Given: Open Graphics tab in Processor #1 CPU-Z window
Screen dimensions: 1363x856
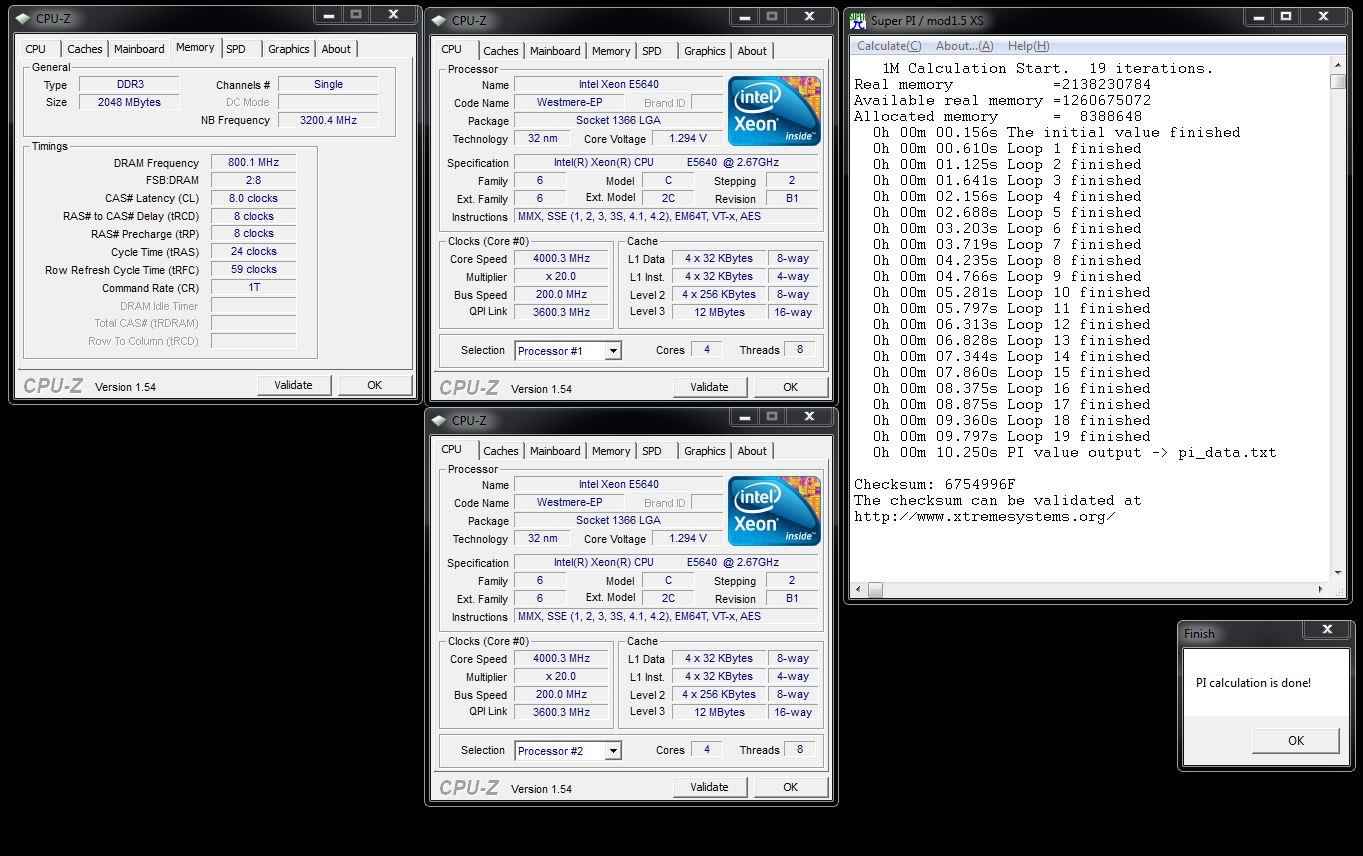Looking at the screenshot, I should (704, 51).
